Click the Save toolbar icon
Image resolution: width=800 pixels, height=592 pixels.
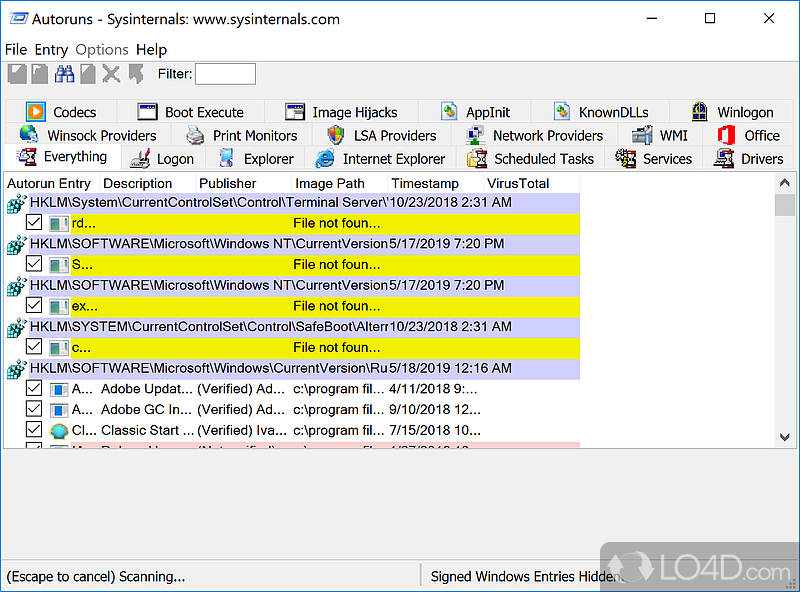(17, 73)
